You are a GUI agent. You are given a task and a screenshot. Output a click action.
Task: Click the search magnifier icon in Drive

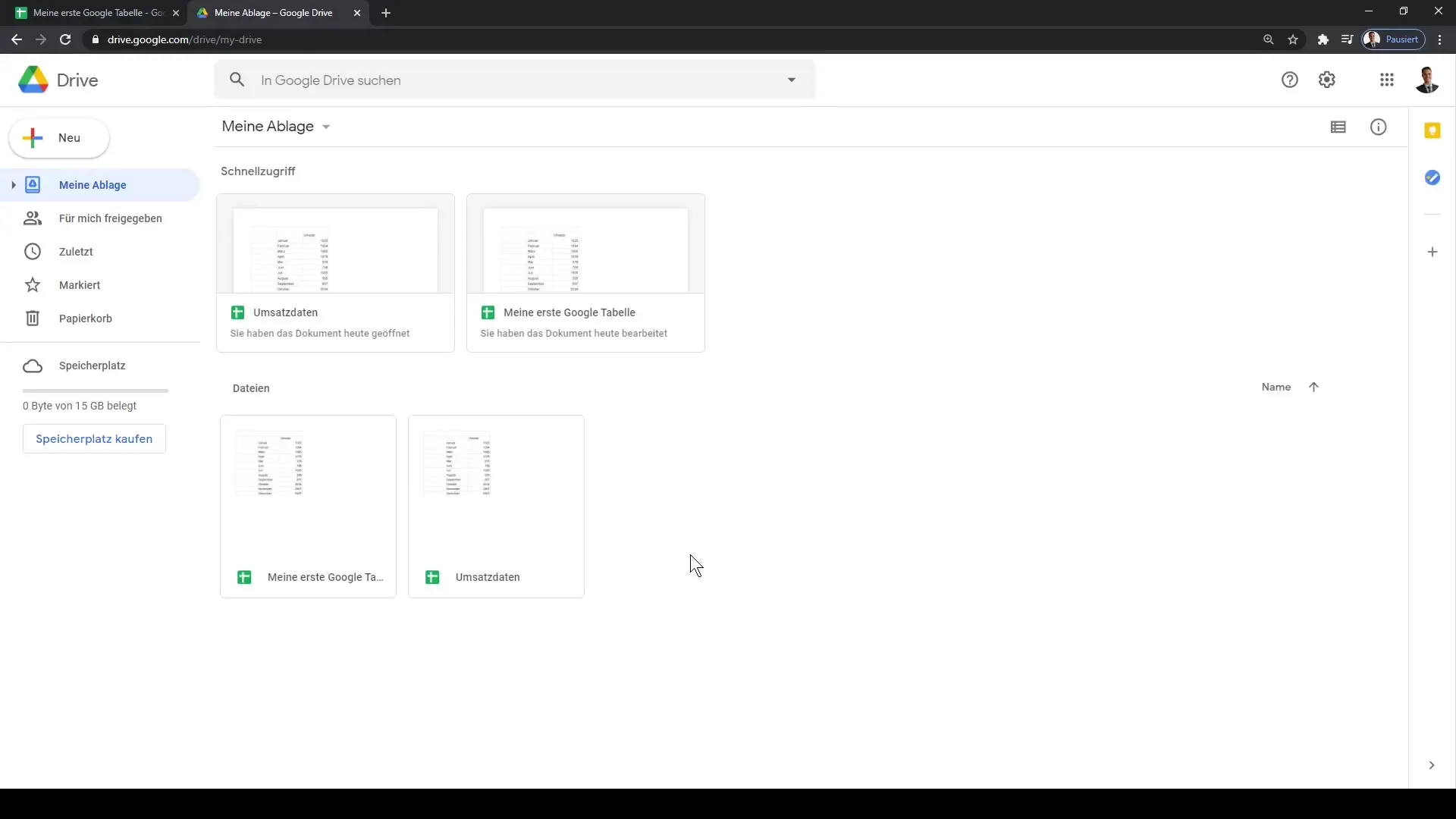(x=237, y=80)
